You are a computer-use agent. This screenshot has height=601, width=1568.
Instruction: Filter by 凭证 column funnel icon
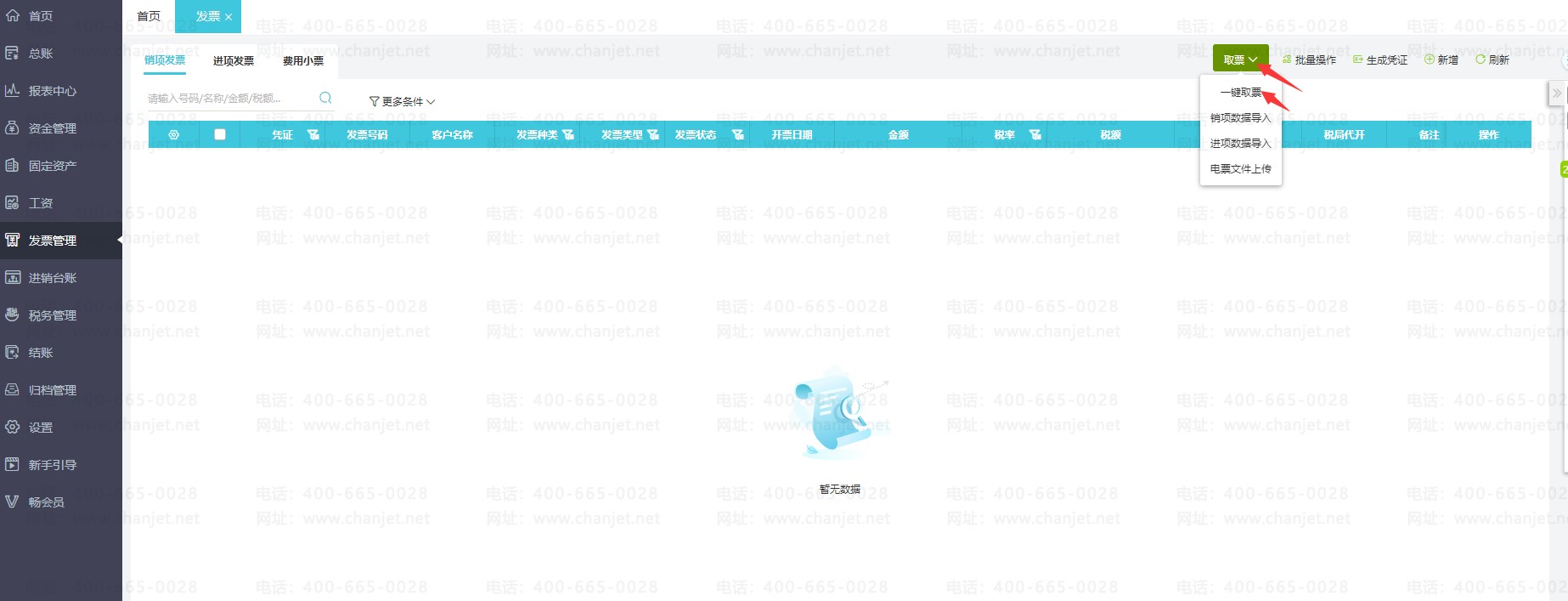click(313, 134)
